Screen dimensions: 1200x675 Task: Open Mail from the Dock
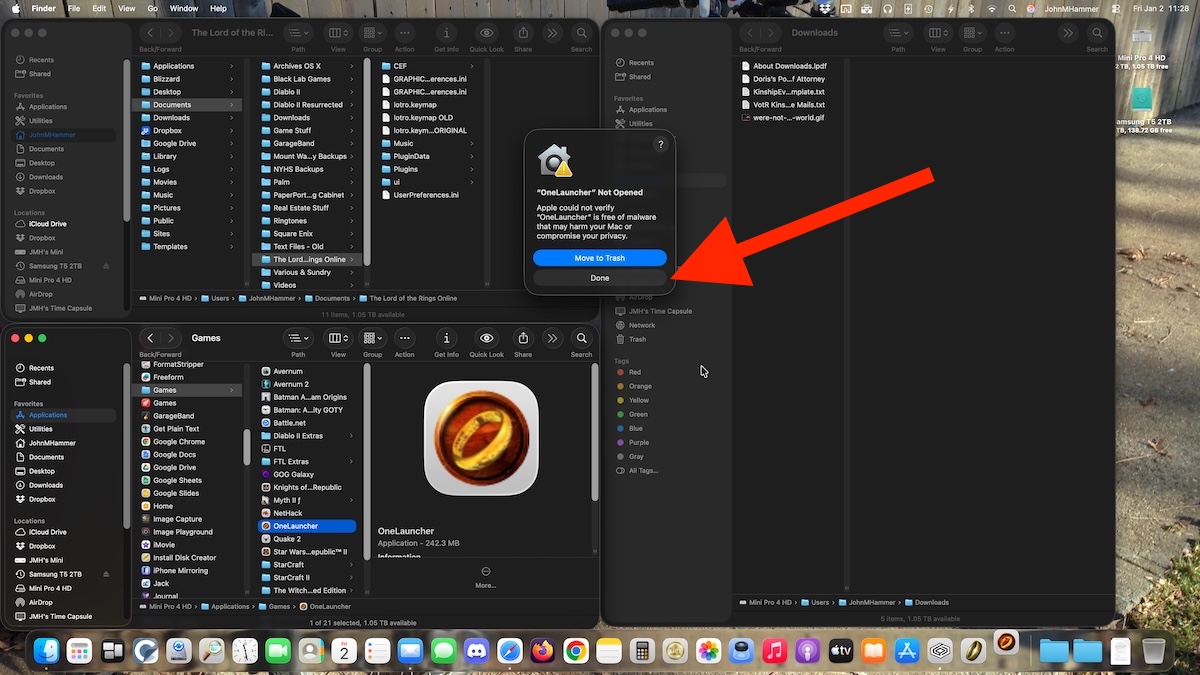pos(410,651)
